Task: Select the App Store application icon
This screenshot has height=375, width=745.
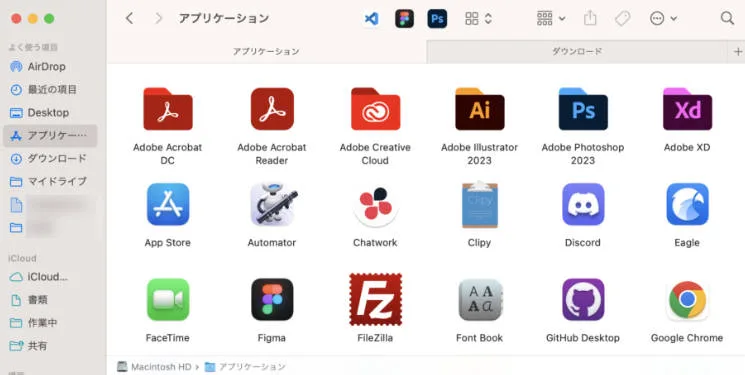Action: [168, 204]
